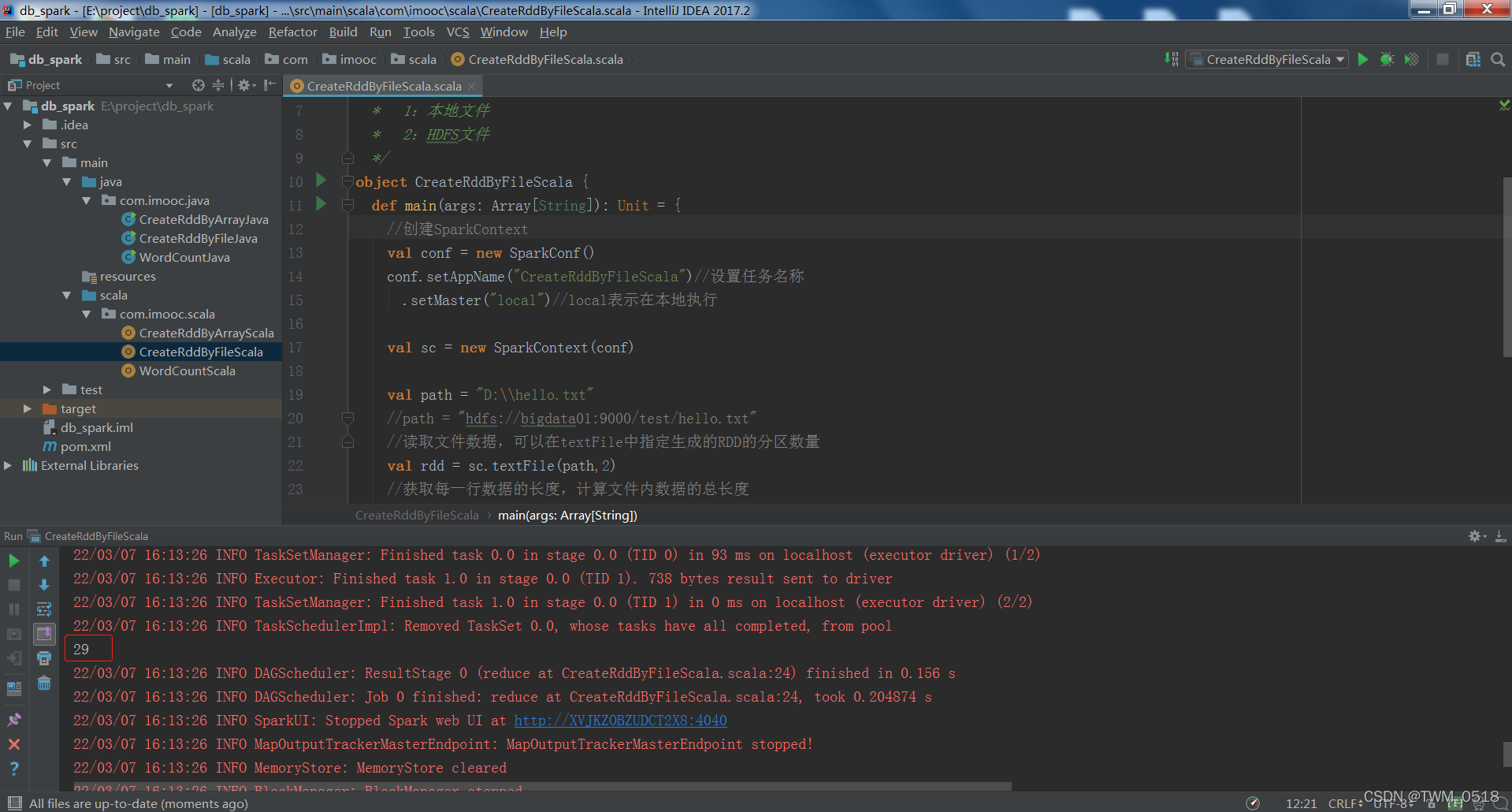Clear all console output with trash icon
The width and height of the screenshot is (1512, 812).
(44, 683)
